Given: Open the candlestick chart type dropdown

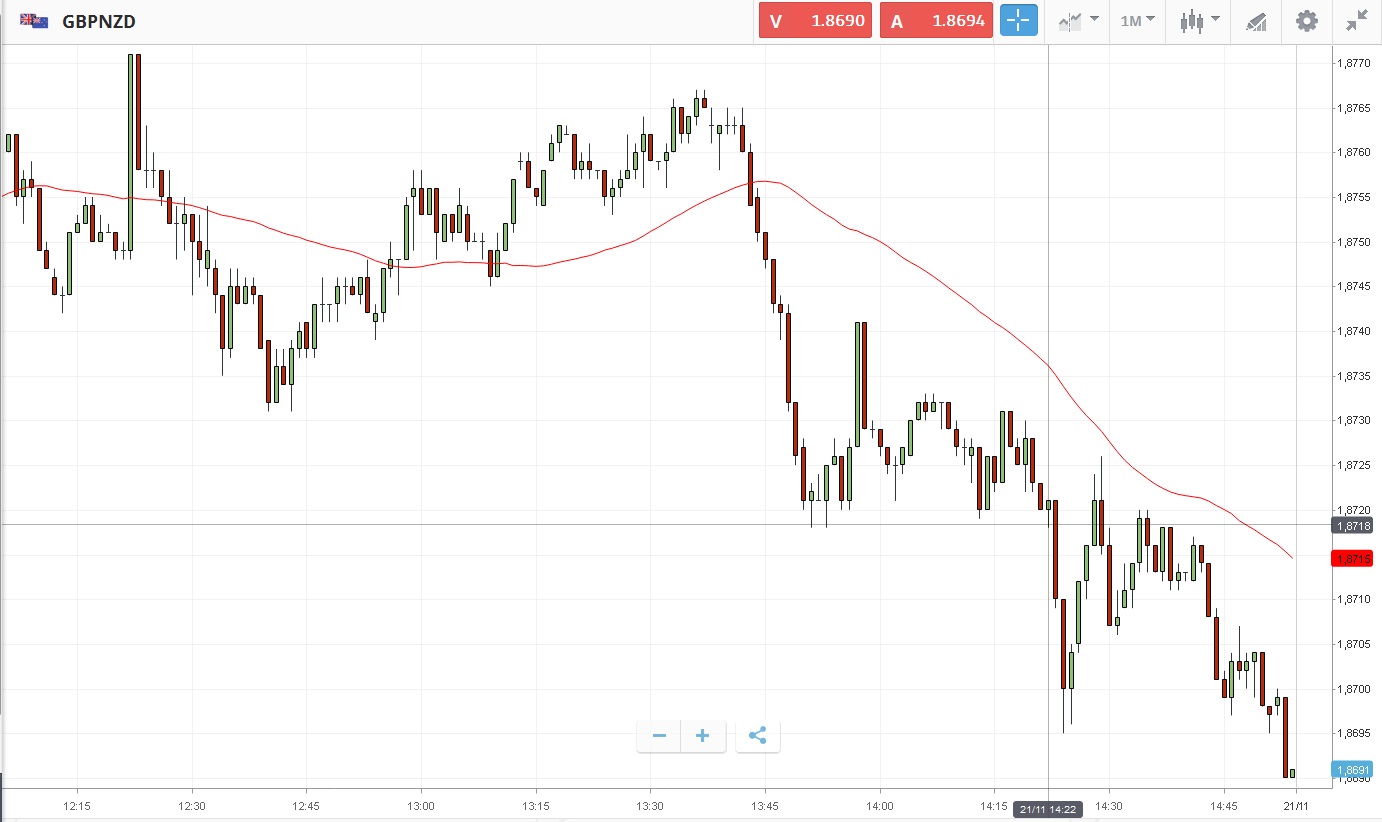Looking at the screenshot, I should click(1199, 21).
